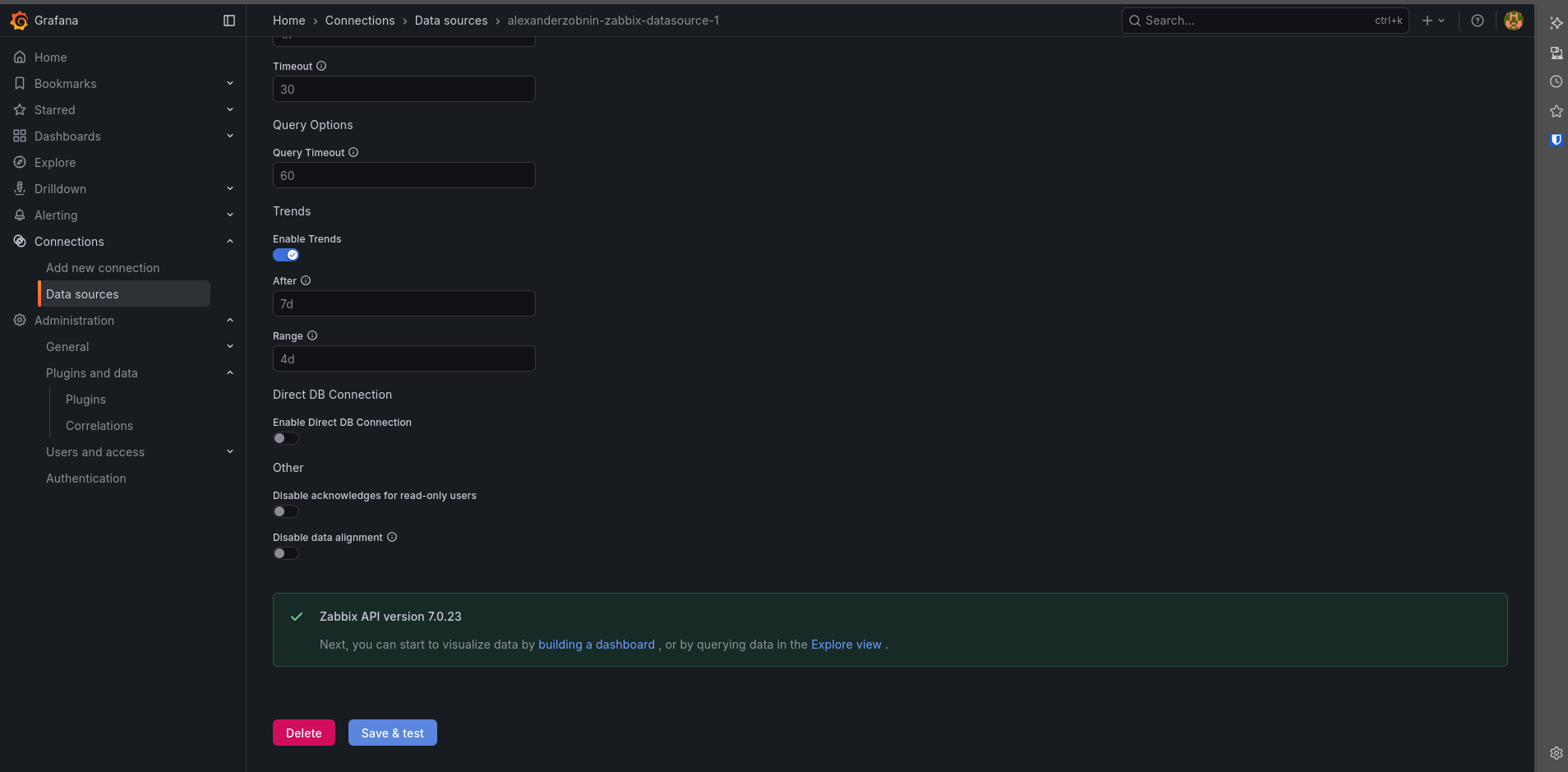Toggle Disable acknowledges for read-only users

(x=286, y=511)
